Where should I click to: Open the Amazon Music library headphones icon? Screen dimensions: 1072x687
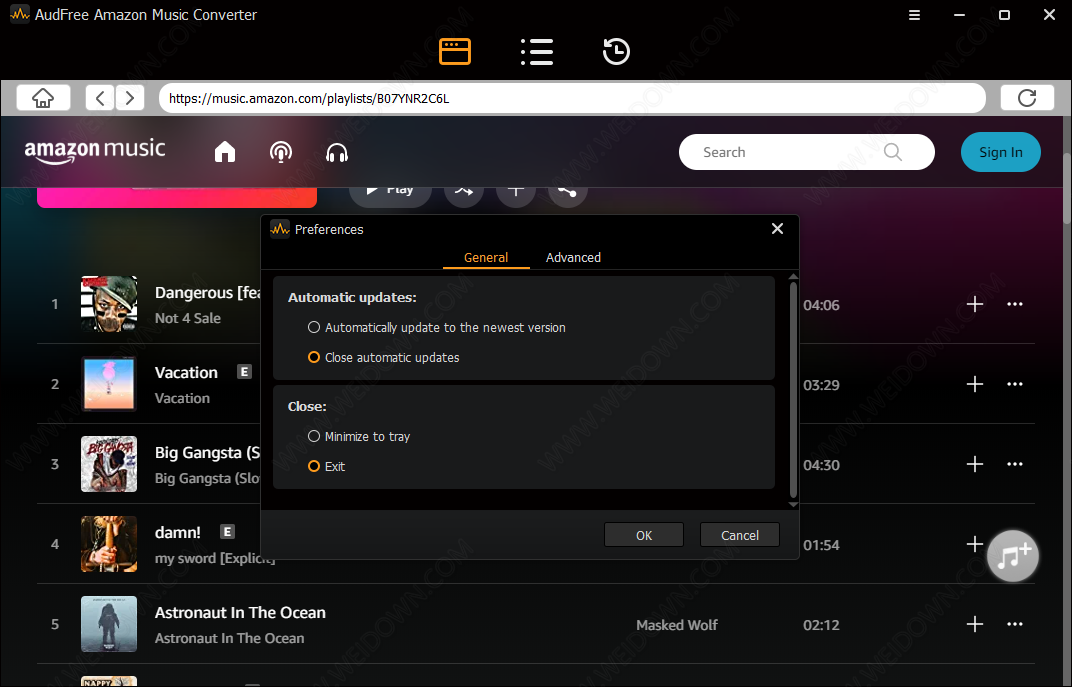[x=337, y=152]
